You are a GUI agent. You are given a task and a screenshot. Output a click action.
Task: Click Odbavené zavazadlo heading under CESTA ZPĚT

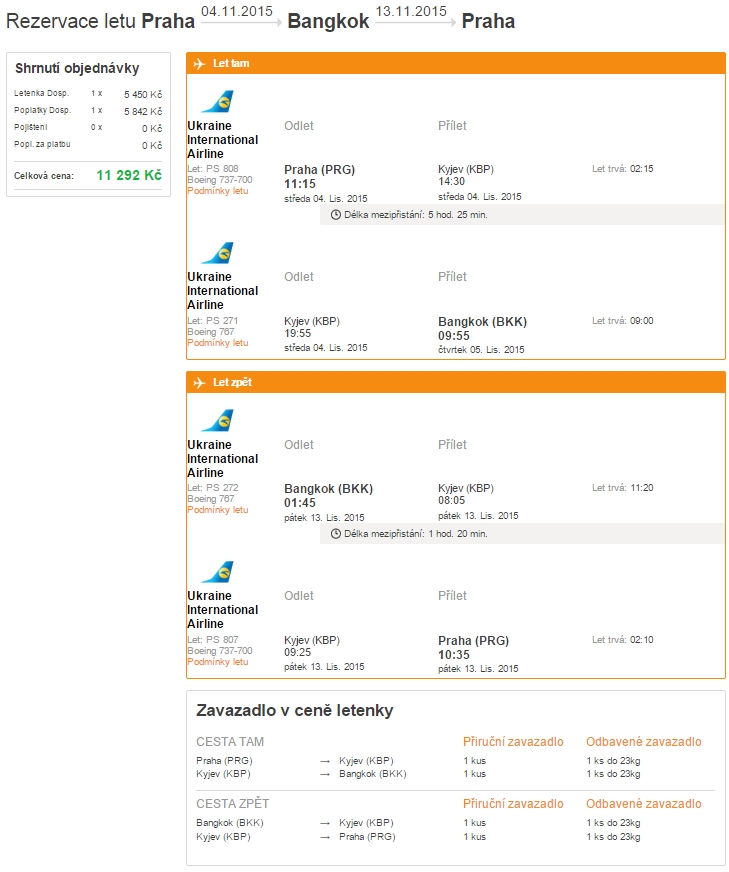644,804
